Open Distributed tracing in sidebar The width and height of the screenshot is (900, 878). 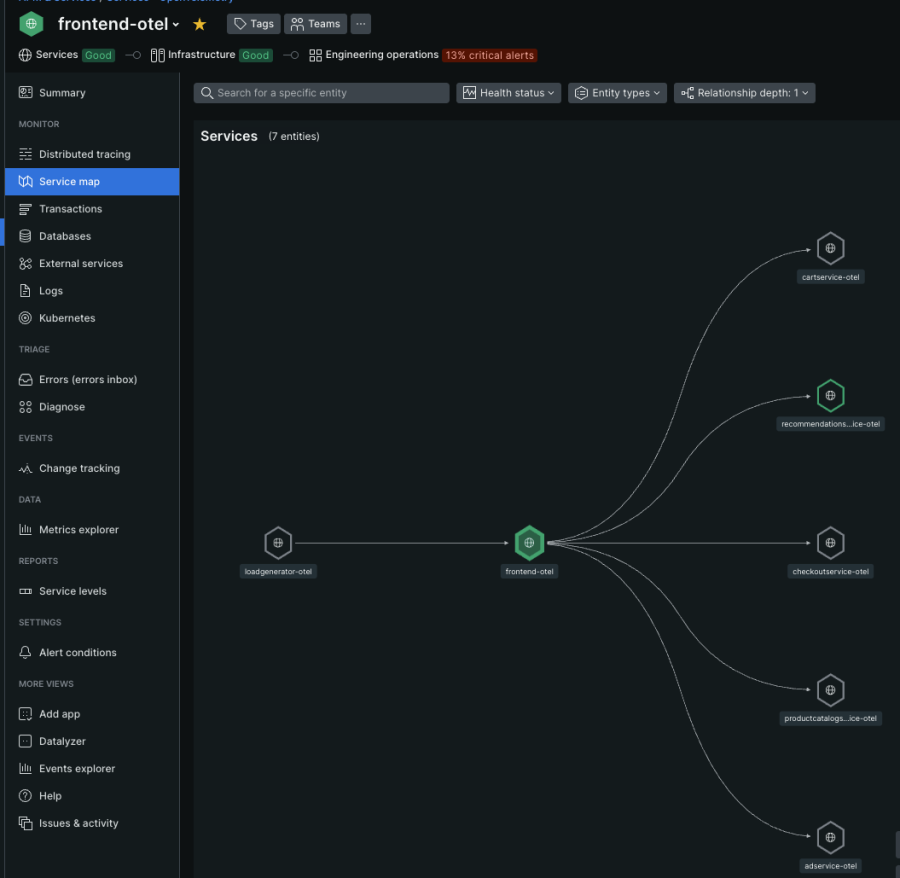coord(84,154)
